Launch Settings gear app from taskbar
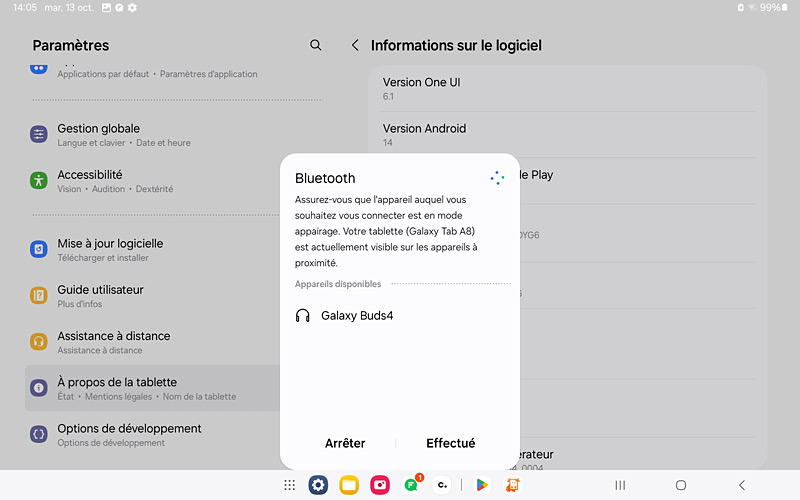The image size is (800, 500). [318, 485]
